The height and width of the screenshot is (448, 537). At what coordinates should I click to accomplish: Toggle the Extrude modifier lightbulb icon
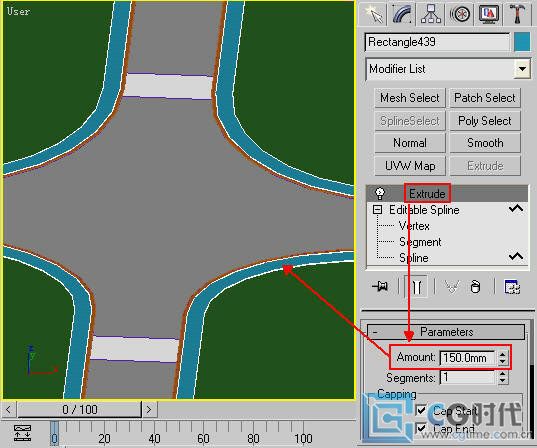click(x=379, y=194)
